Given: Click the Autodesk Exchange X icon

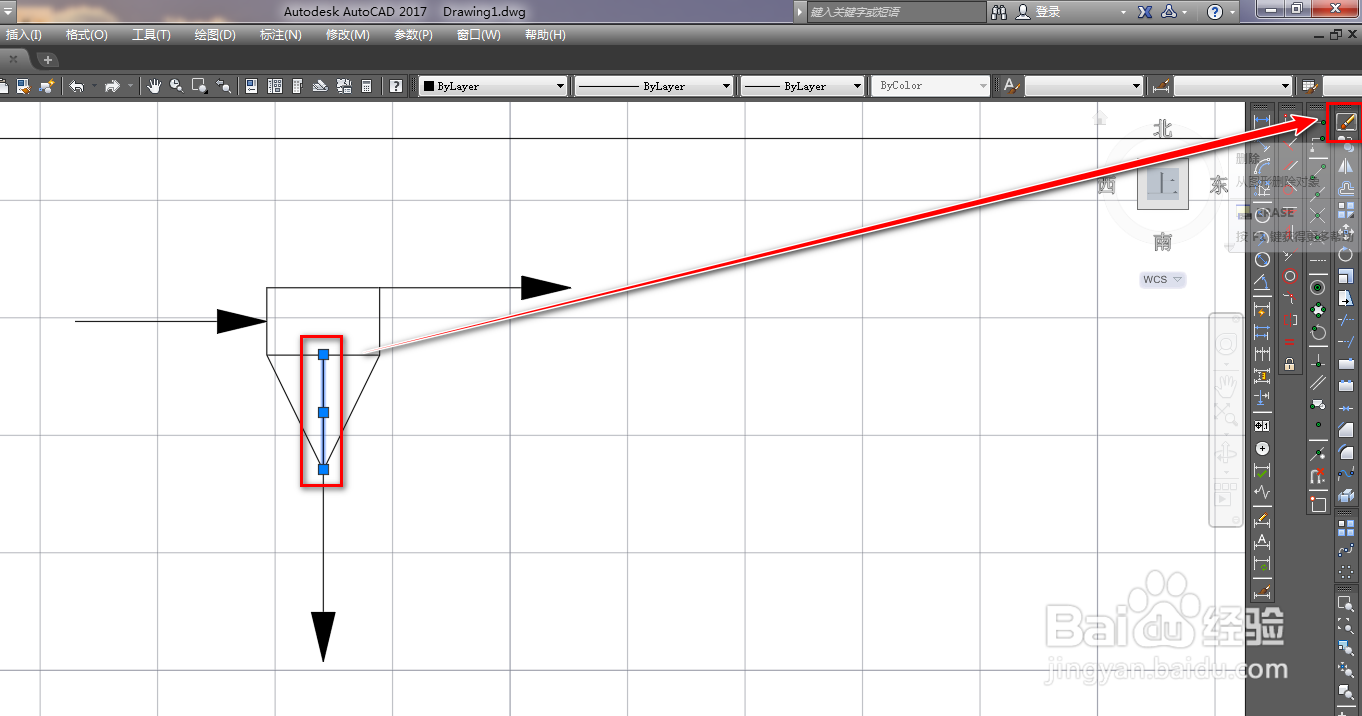Looking at the screenshot, I should click(x=1143, y=12).
